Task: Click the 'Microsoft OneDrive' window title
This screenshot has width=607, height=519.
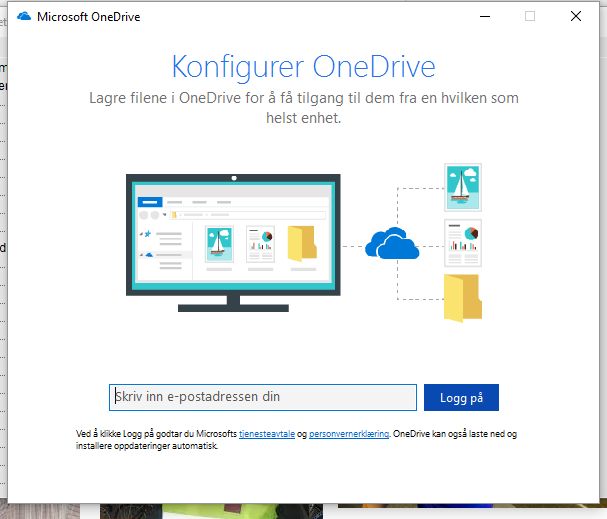Action: (89, 17)
